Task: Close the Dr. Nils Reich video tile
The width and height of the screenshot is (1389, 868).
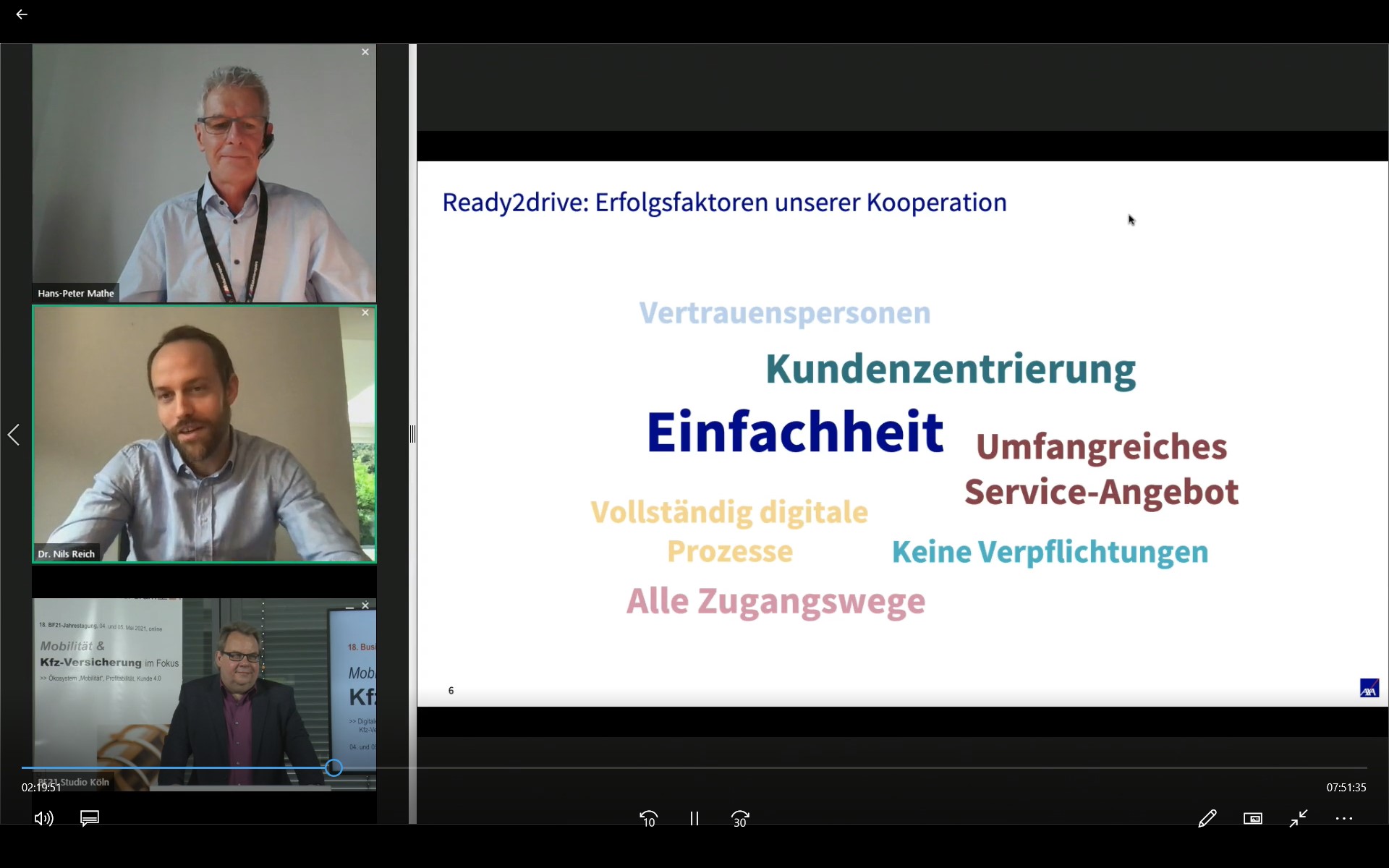Action: coord(365,312)
